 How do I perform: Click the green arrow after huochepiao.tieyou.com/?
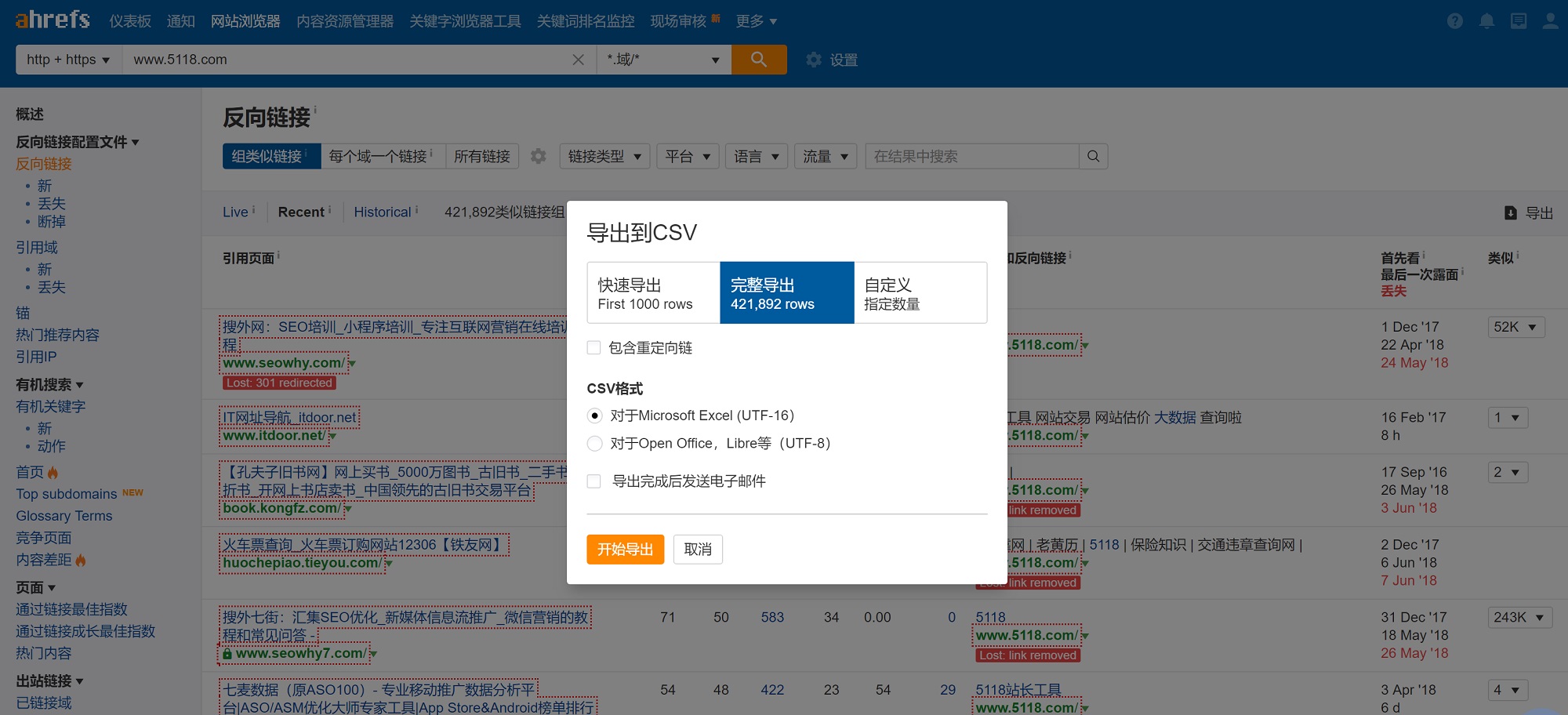pyautogui.click(x=389, y=564)
